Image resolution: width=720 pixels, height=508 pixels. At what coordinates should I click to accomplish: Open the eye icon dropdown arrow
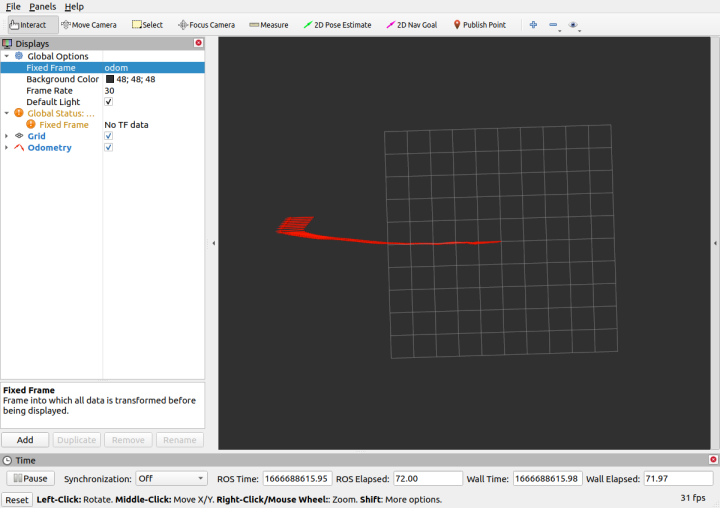[579, 31]
